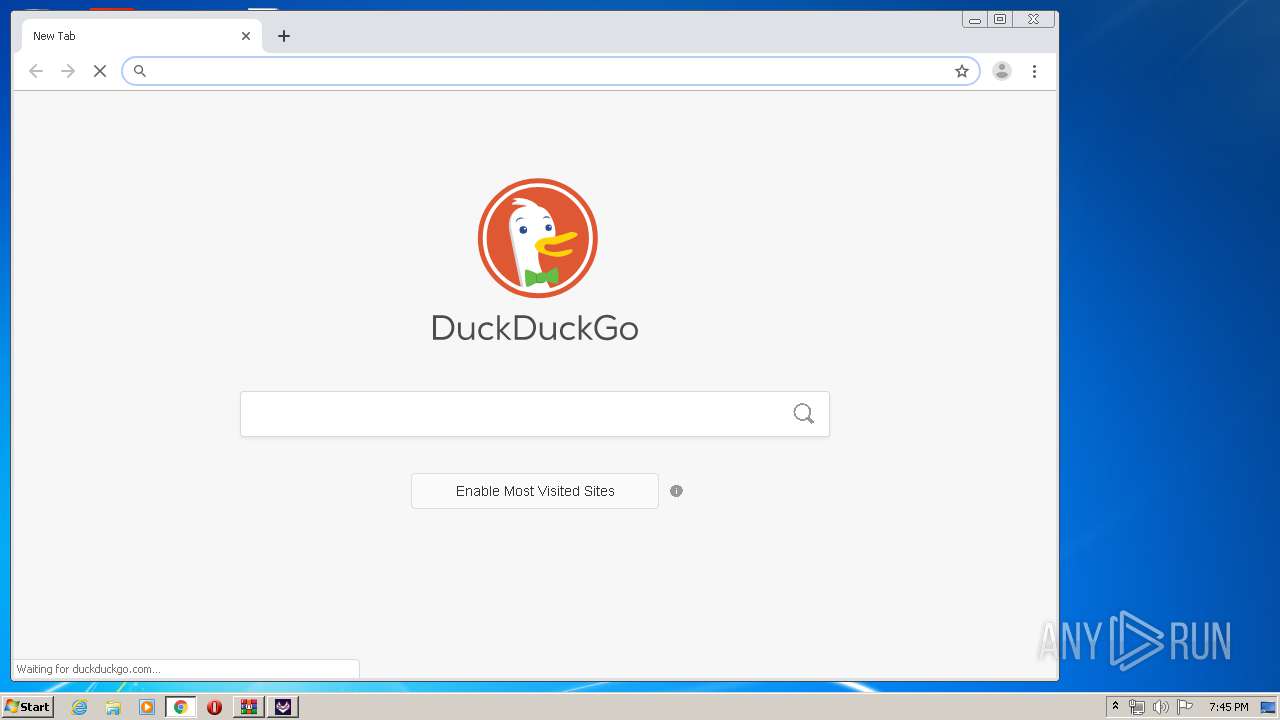Open the Chrome three-dot menu
Image resolution: width=1280 pixels, height=720 pixels.
click(x=1034, y=71)
